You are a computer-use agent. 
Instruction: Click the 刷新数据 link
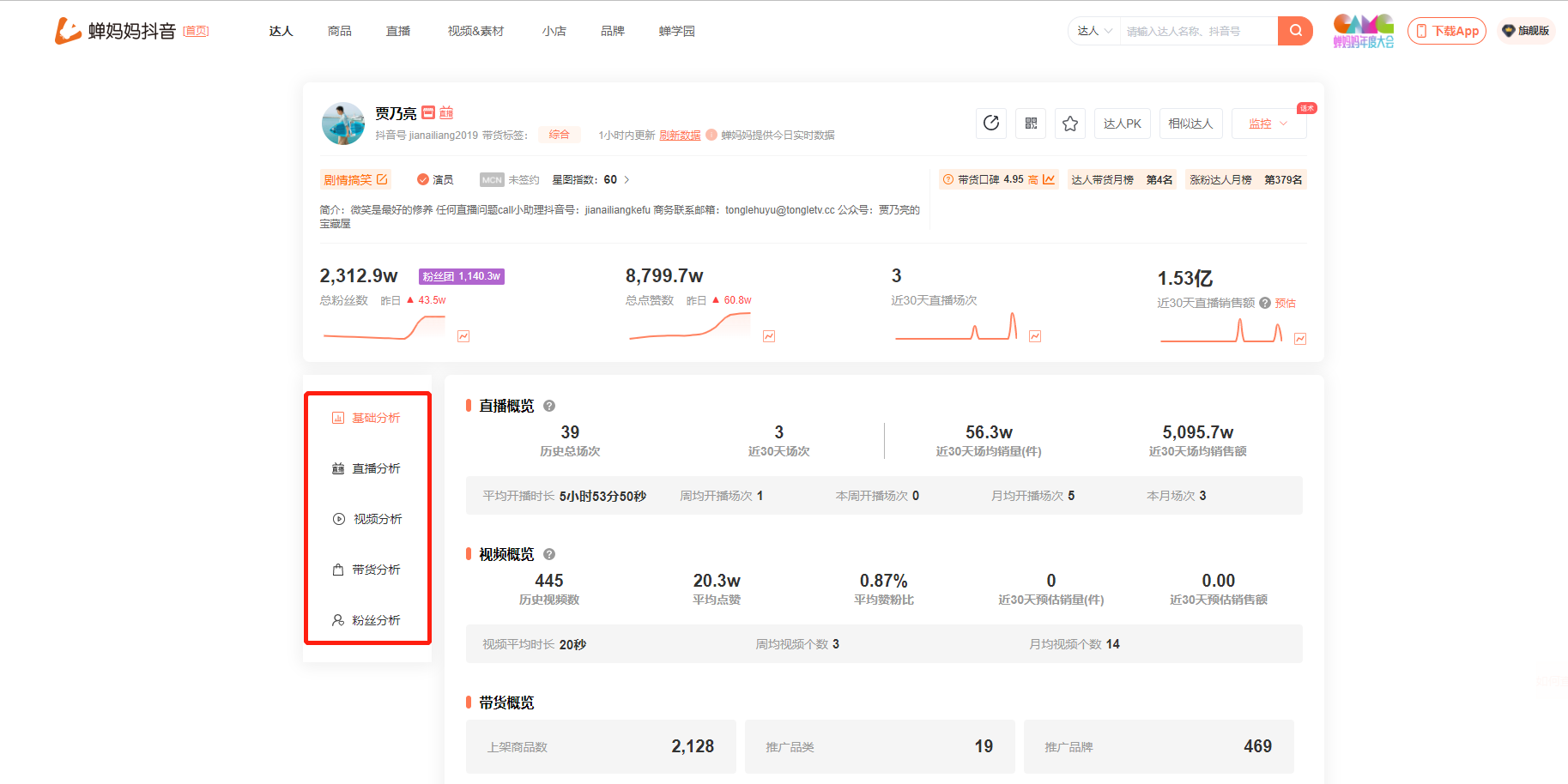click(x=680, y=135)
